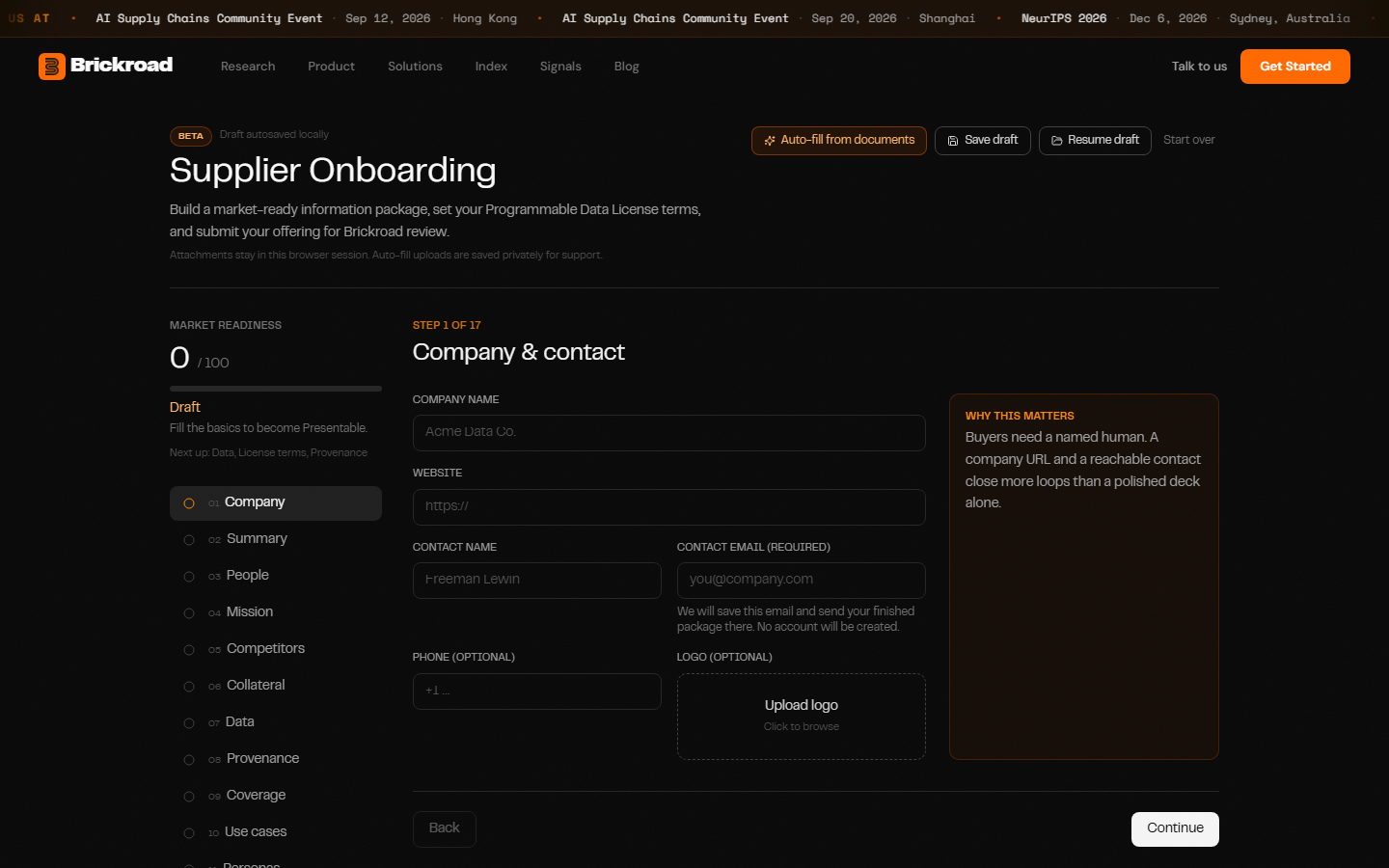Open the Research nav menu
Screen dimensions: 1389x868
click(x=248, y=67)
